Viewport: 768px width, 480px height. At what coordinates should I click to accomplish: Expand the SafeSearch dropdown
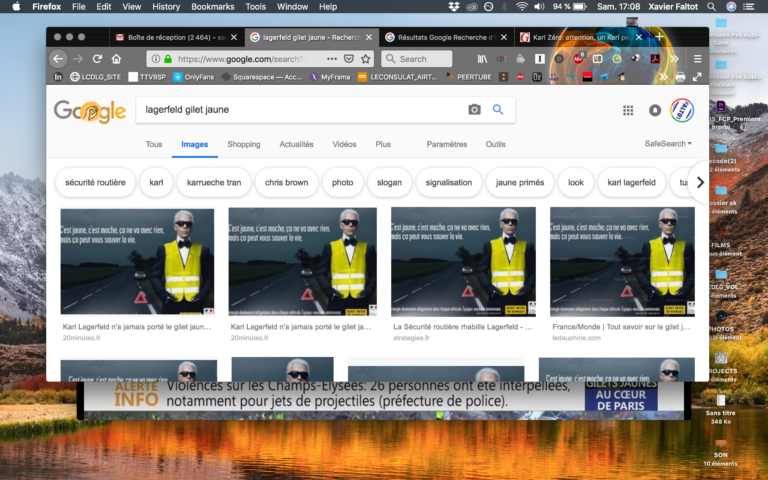668,144
